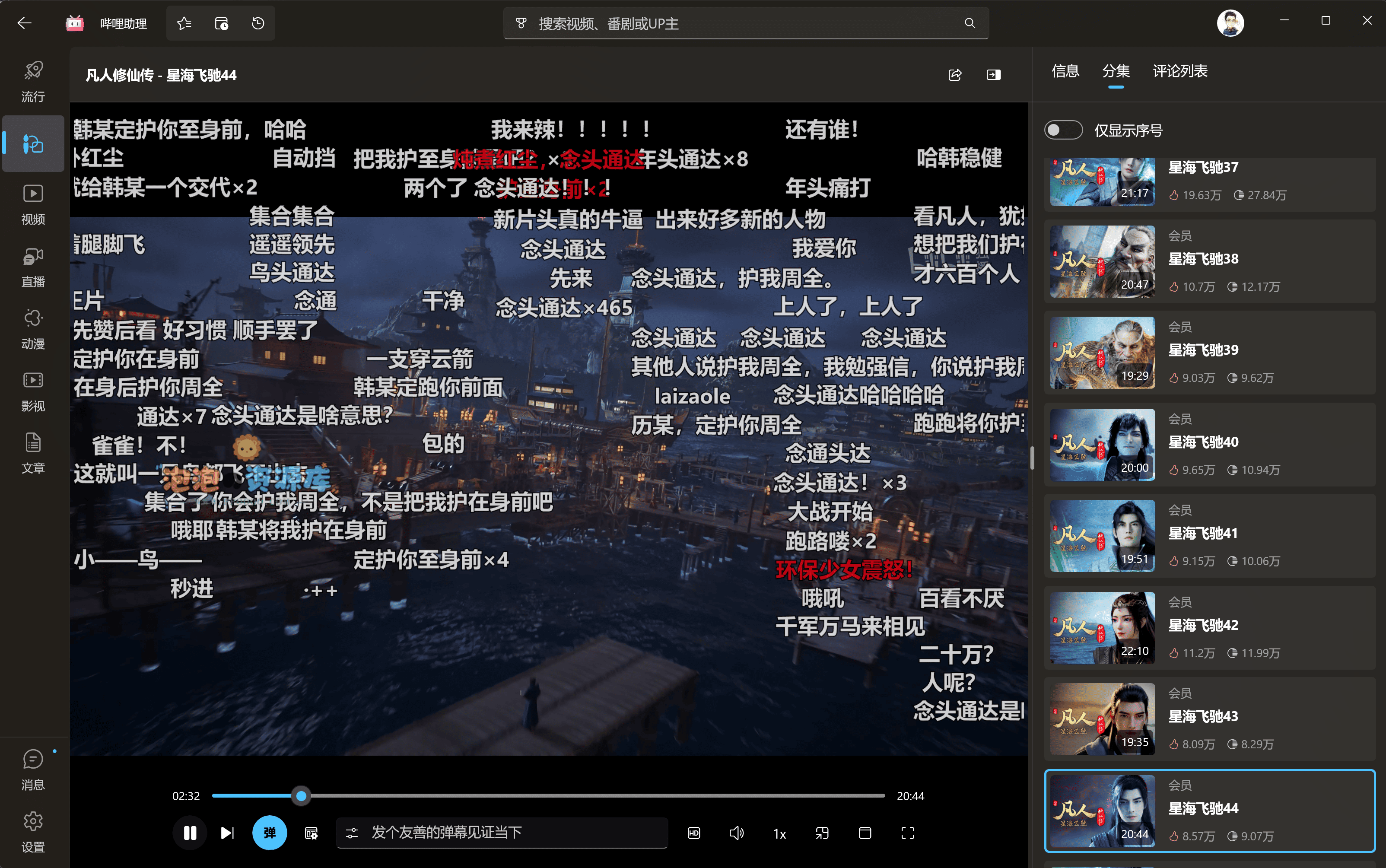Click video title 凡人修仙传 - 星海飞驰44

tap(161, 75)
